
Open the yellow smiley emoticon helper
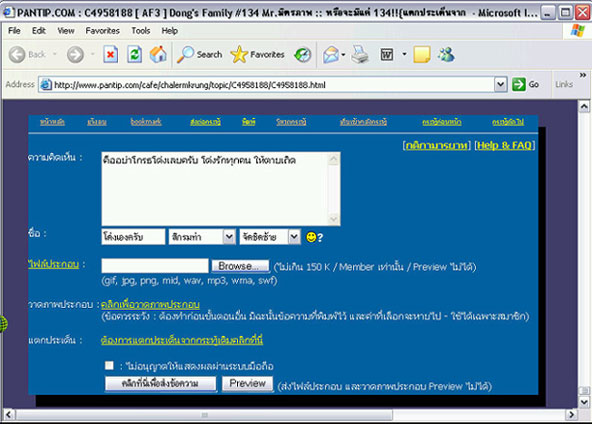tap(311, 237)
